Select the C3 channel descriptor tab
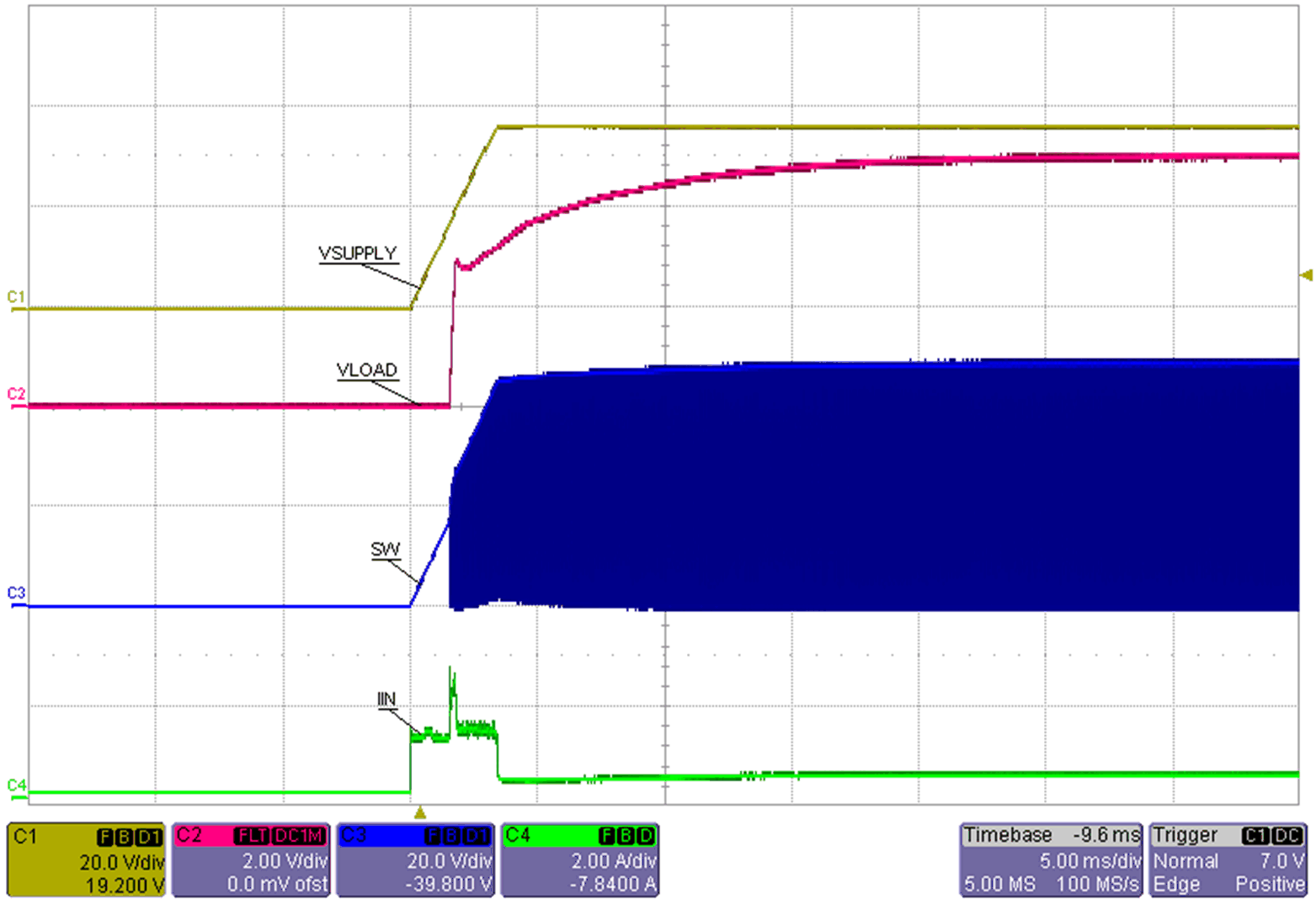The height and width of the screenshot is (899, 1316). coord(354,836)
